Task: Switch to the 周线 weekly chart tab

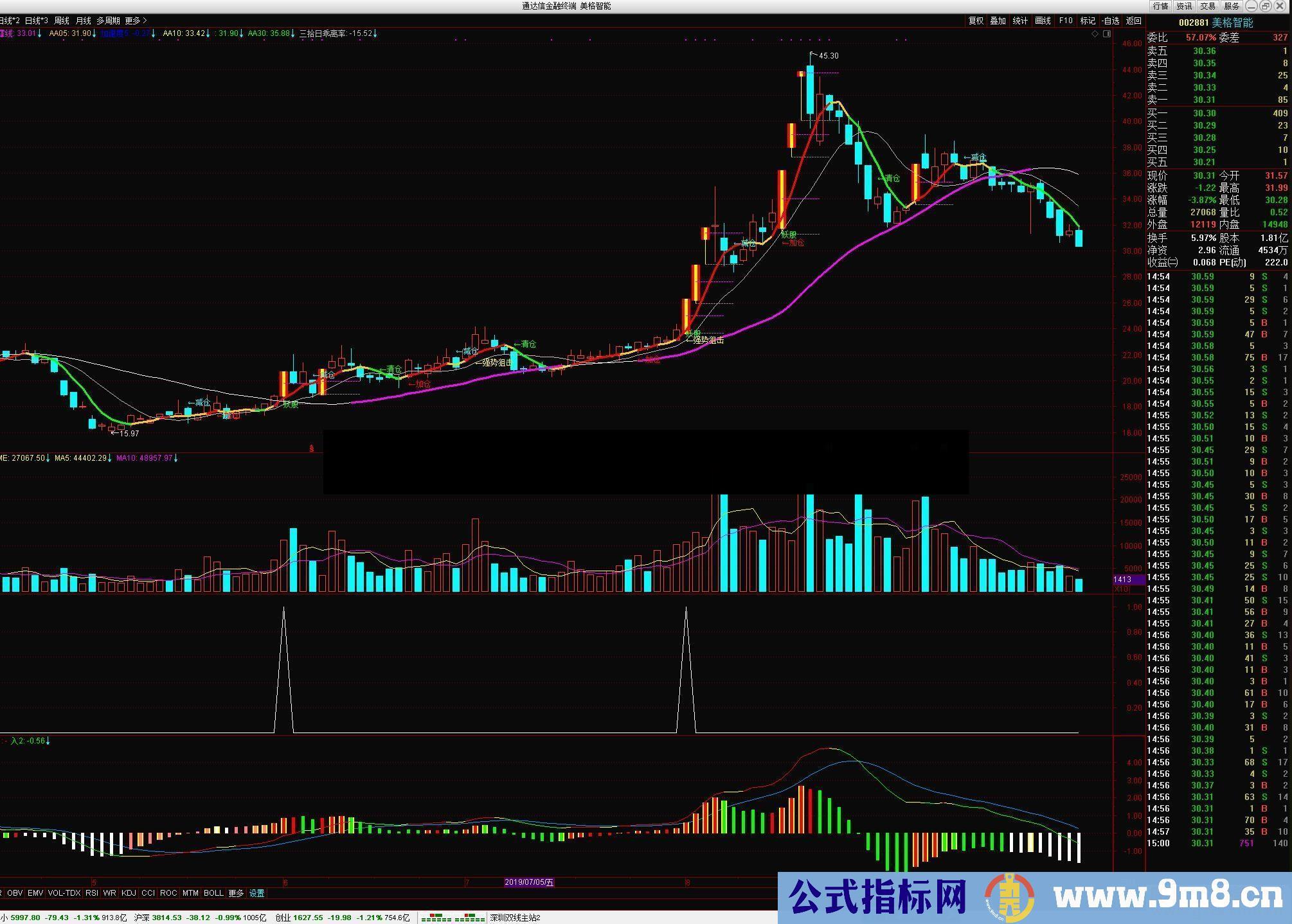Action: [62, 21]
